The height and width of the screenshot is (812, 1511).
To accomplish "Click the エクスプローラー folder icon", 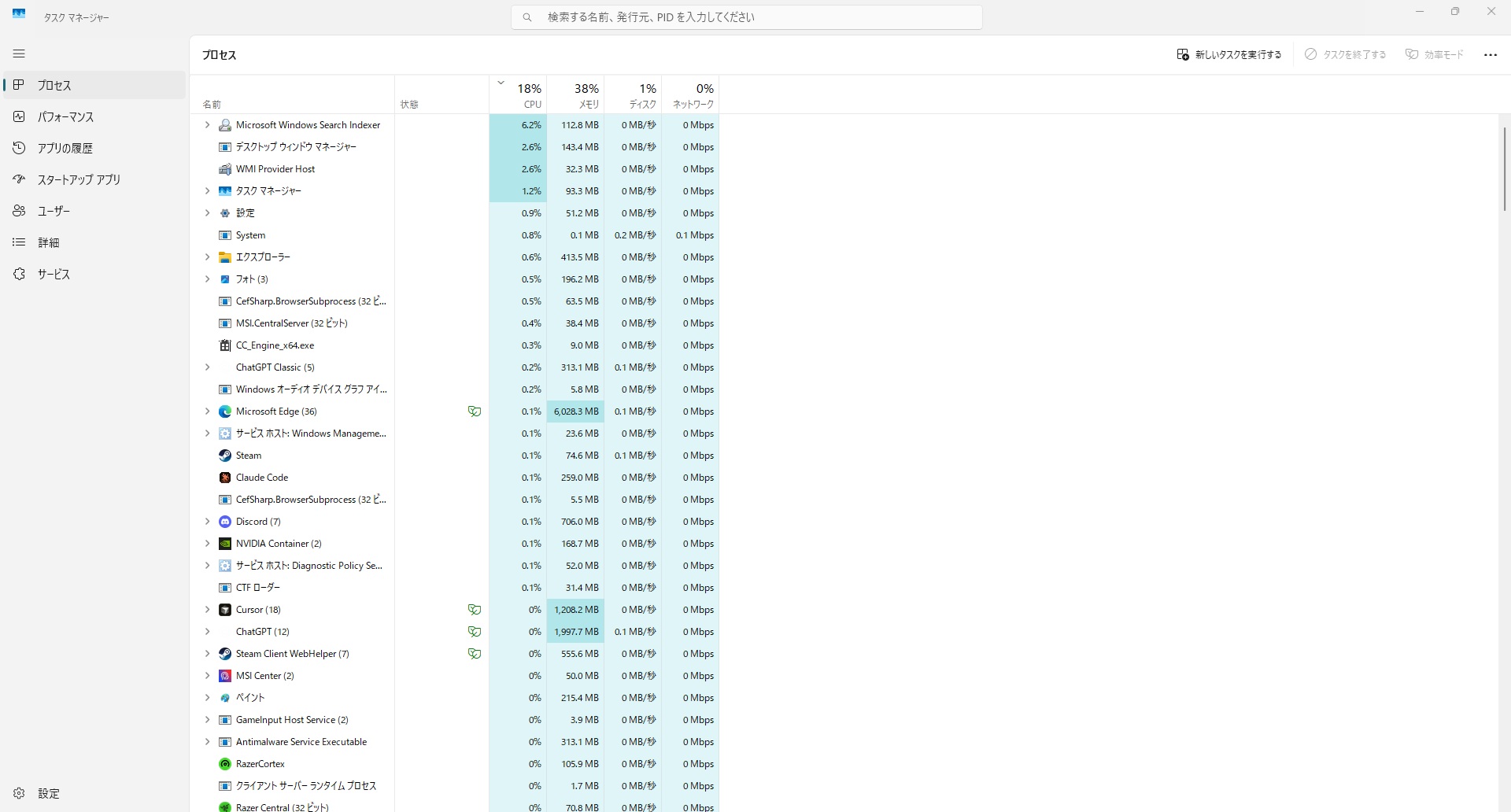I will pos(224,257).
